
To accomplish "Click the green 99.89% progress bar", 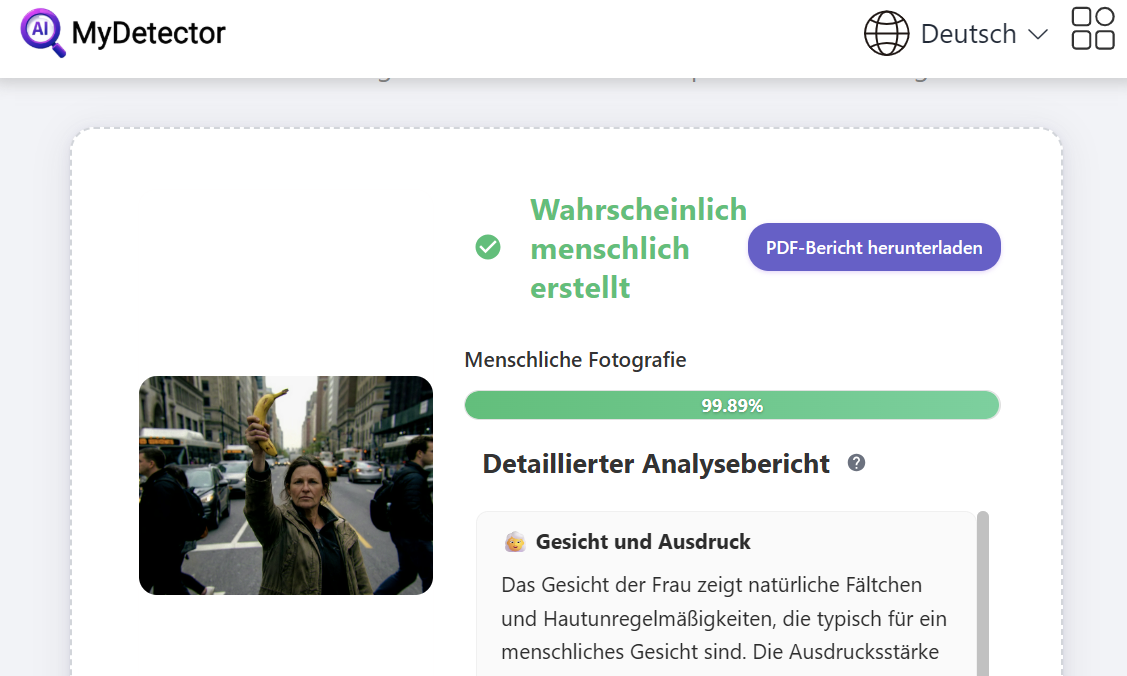I will point(600,405).
